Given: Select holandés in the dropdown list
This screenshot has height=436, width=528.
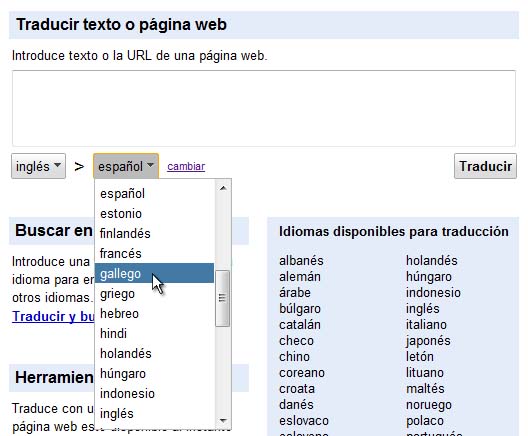Looking at the screenshot, I should 154,354.
